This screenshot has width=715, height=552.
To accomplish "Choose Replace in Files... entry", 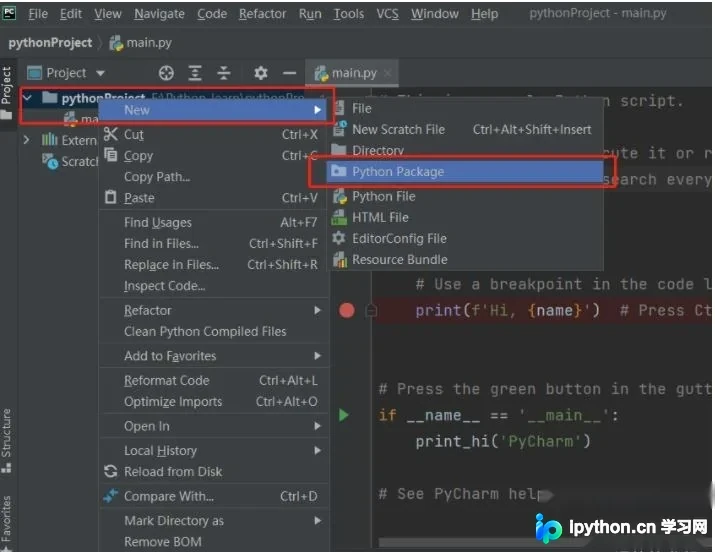I will coord(213,264).
